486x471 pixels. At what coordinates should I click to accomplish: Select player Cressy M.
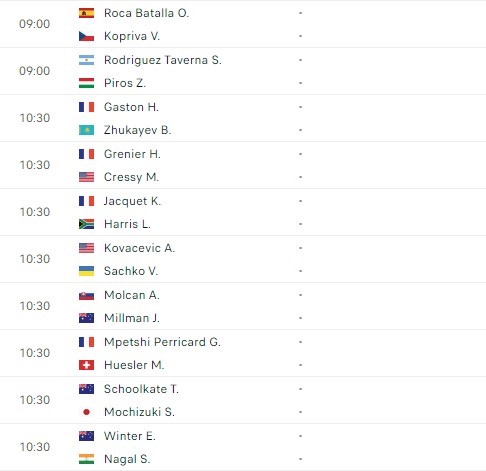(131, 177)
